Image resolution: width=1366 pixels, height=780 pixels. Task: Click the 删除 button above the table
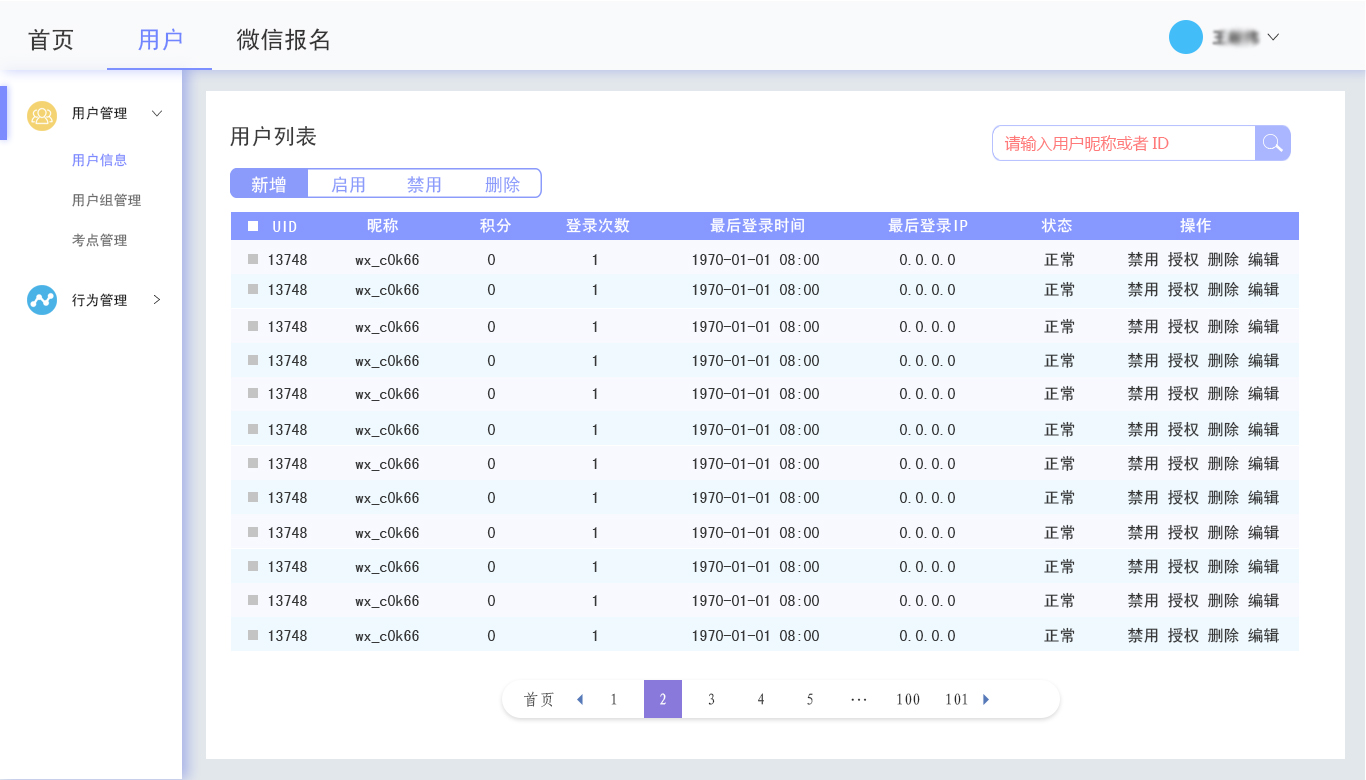(x=502, y=185)
